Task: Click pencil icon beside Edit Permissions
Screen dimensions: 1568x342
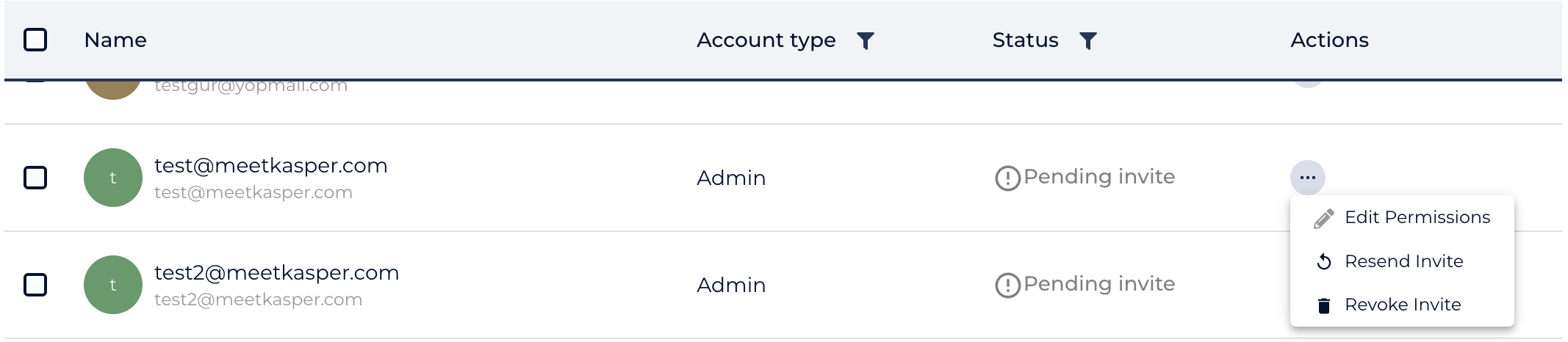Action: point(1324,219)
